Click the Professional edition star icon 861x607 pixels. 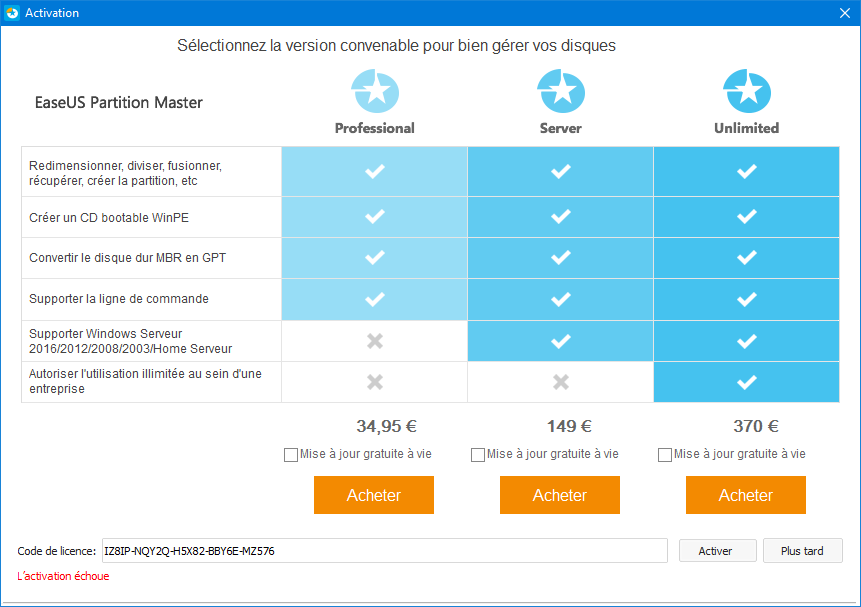[x=375, y=91]
